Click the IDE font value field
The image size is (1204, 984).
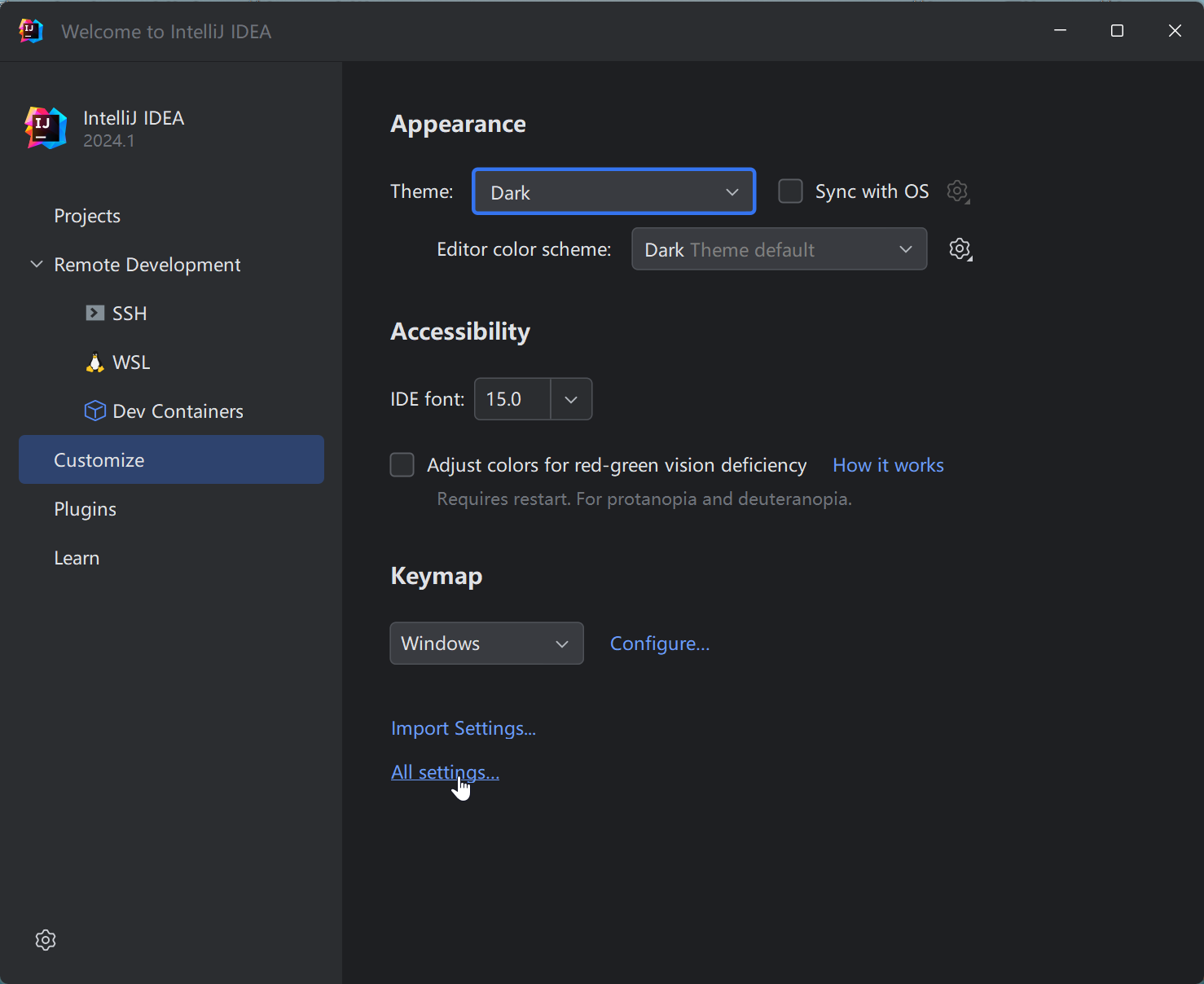pos(512,399)
